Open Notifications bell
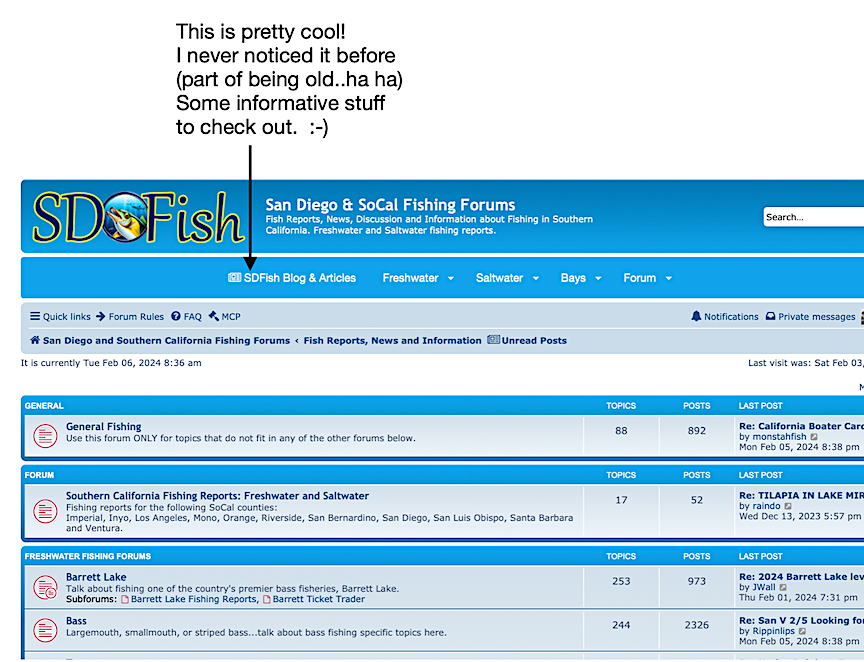 pyautogui.click(x=725, y=317)
